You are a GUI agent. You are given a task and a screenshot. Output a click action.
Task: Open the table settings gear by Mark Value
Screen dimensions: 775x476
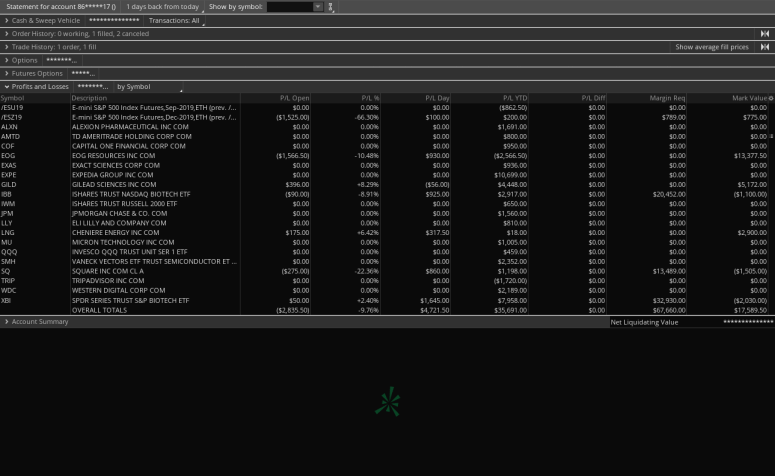pyautogui.click(x=771, y=98)
